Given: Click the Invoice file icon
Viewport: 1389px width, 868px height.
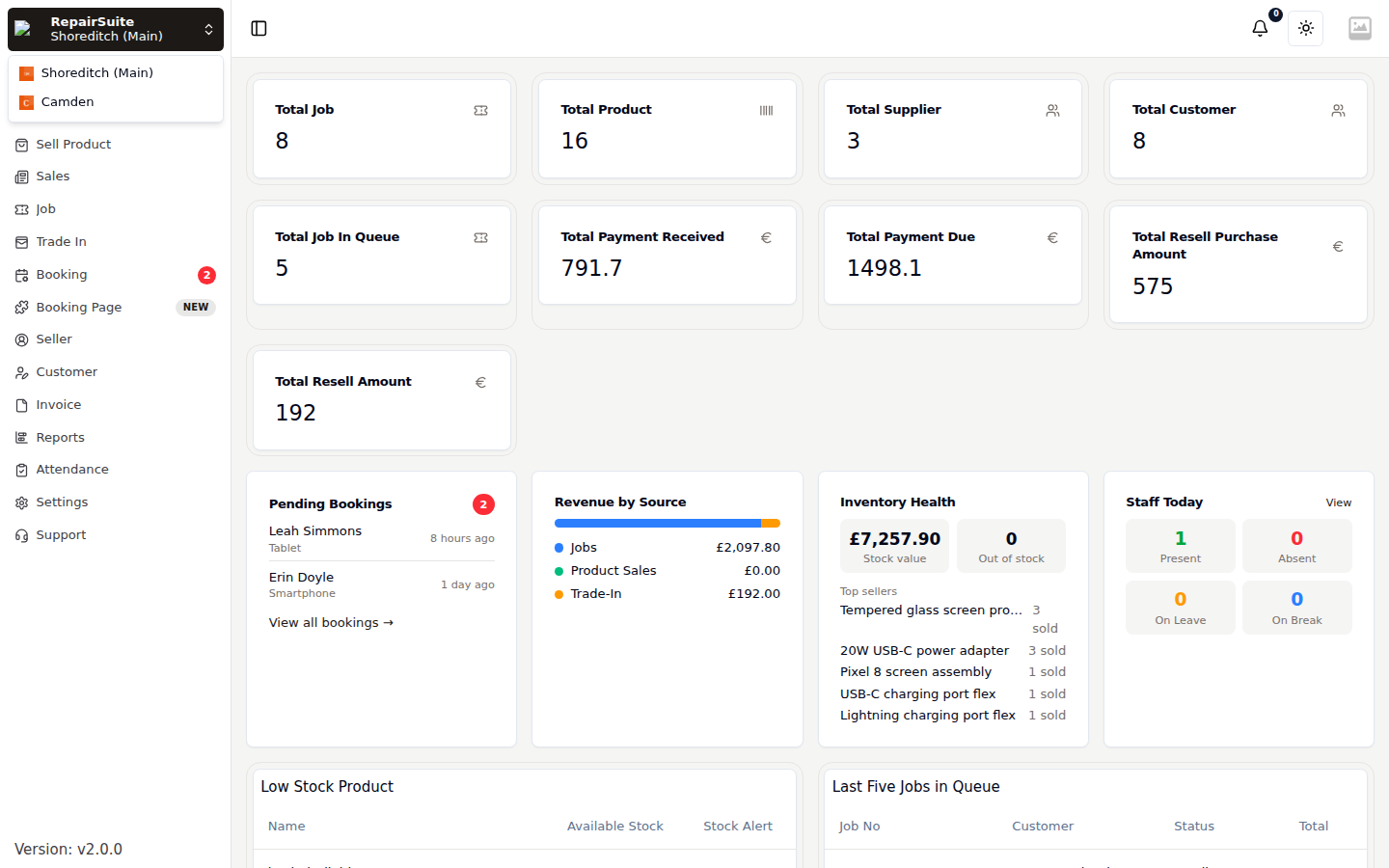Looking at the screenshot, I should point(21,405).
